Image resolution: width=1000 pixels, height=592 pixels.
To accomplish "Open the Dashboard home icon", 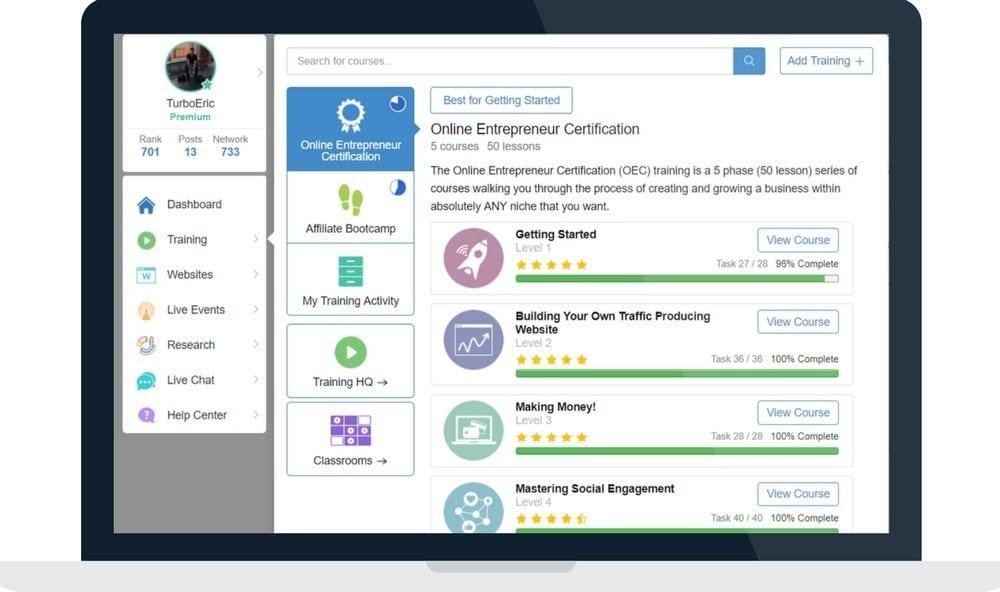I will coord(146,205).
